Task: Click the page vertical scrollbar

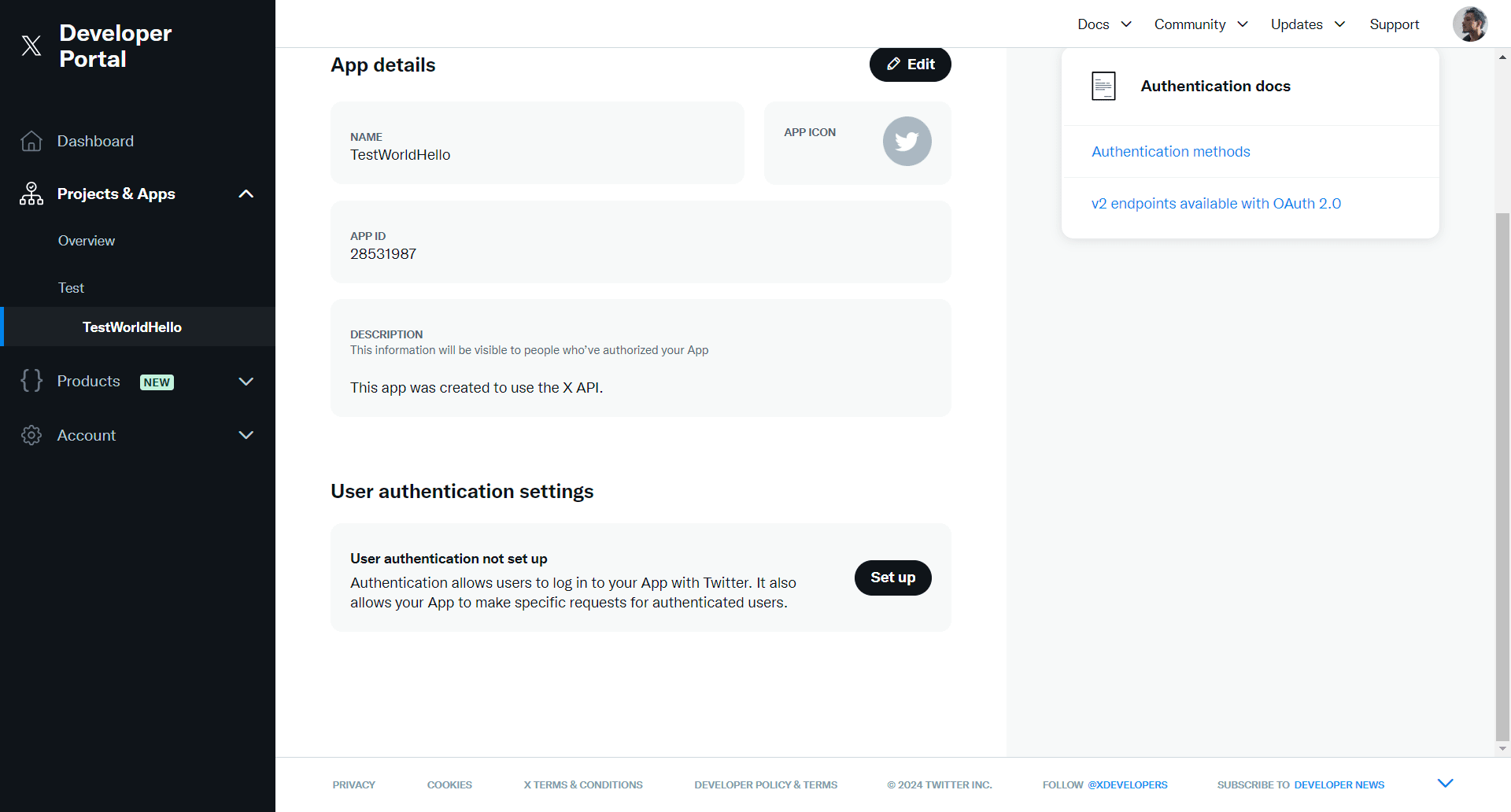Action: (1502, 472)
